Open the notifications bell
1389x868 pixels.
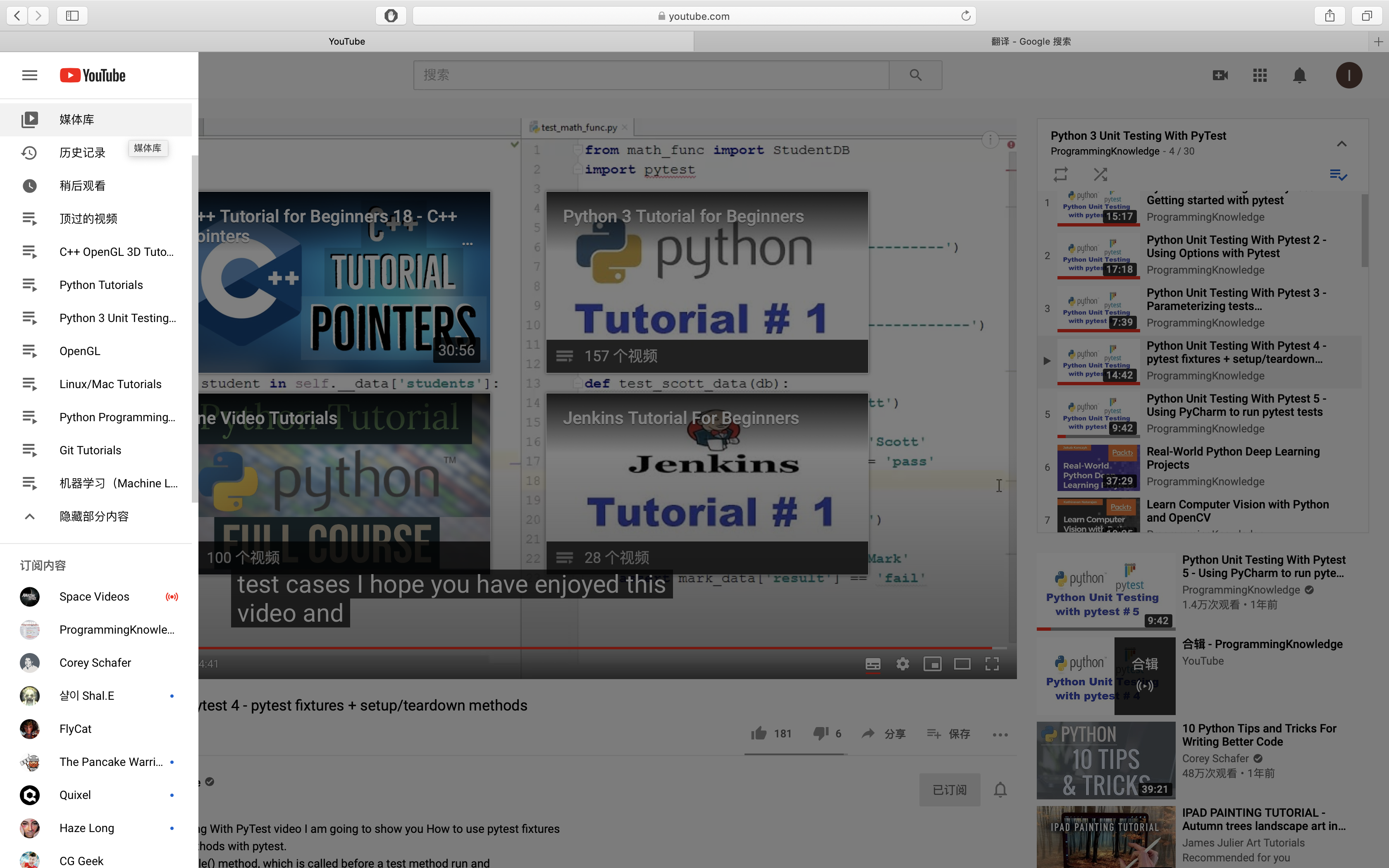pyautogui.click(x=1299, y=75)
